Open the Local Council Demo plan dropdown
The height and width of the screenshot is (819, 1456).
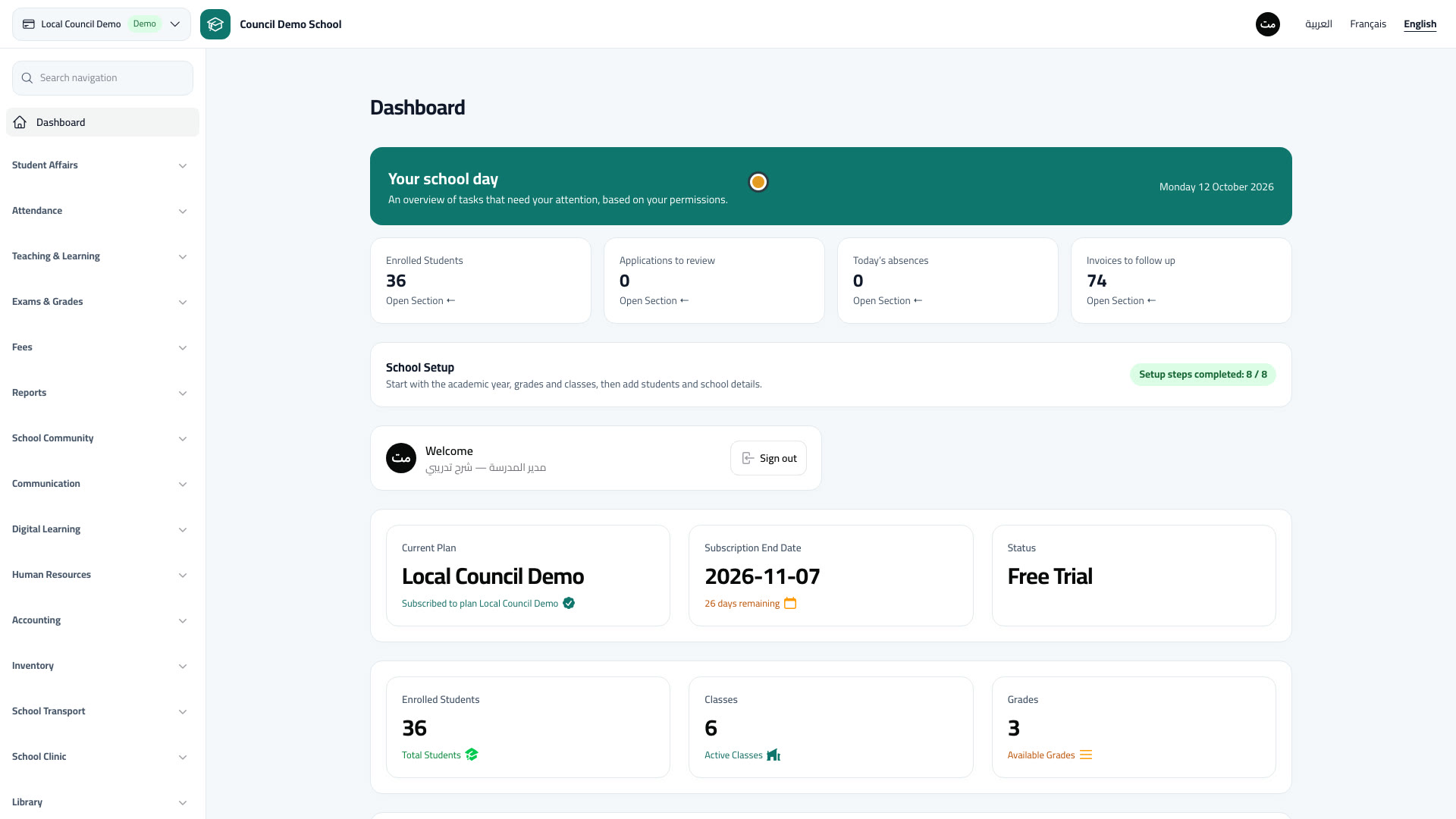pos(102,24)
